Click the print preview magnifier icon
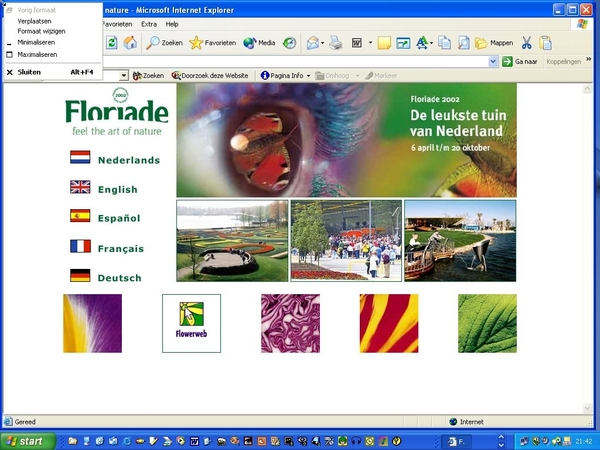This screenshot has width=600, height=450. tap(463, 43)
